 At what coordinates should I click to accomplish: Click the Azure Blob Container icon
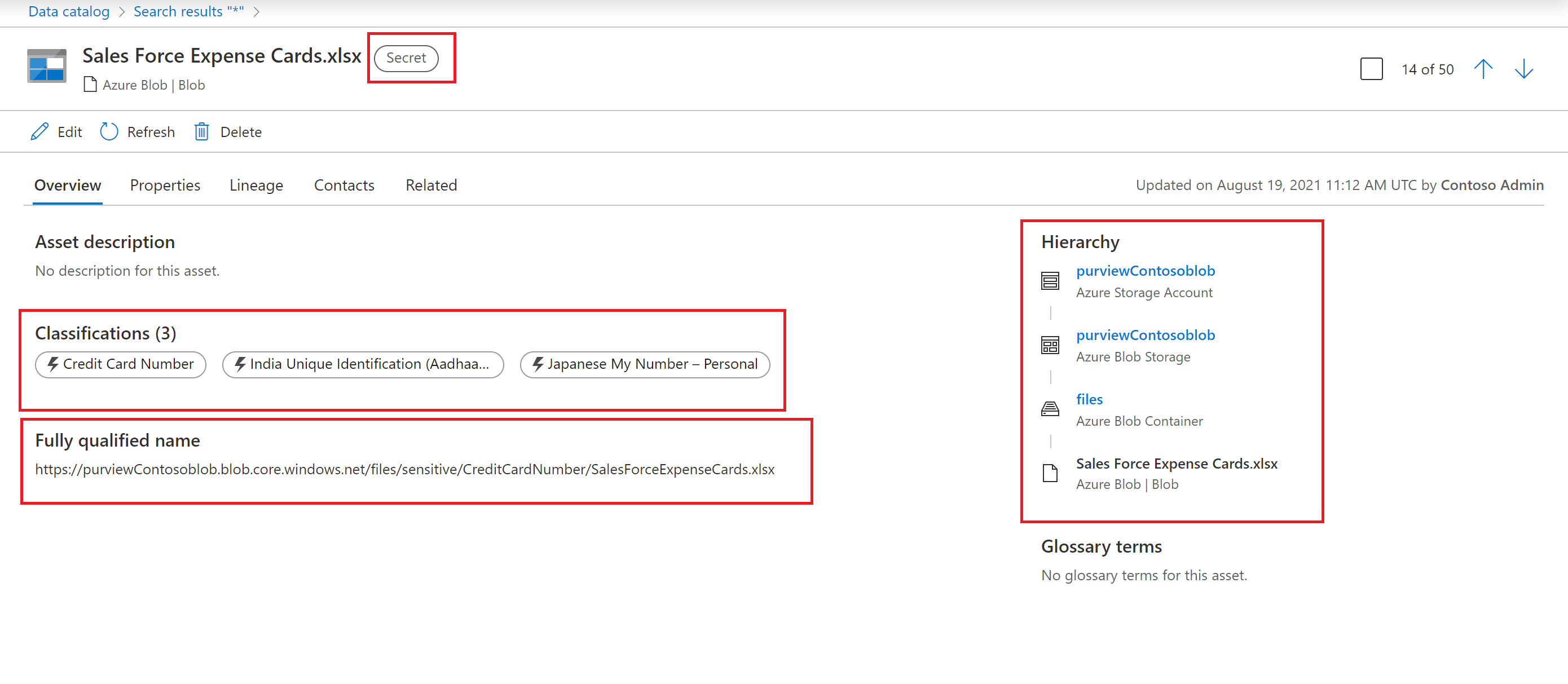pos(1050,409)
